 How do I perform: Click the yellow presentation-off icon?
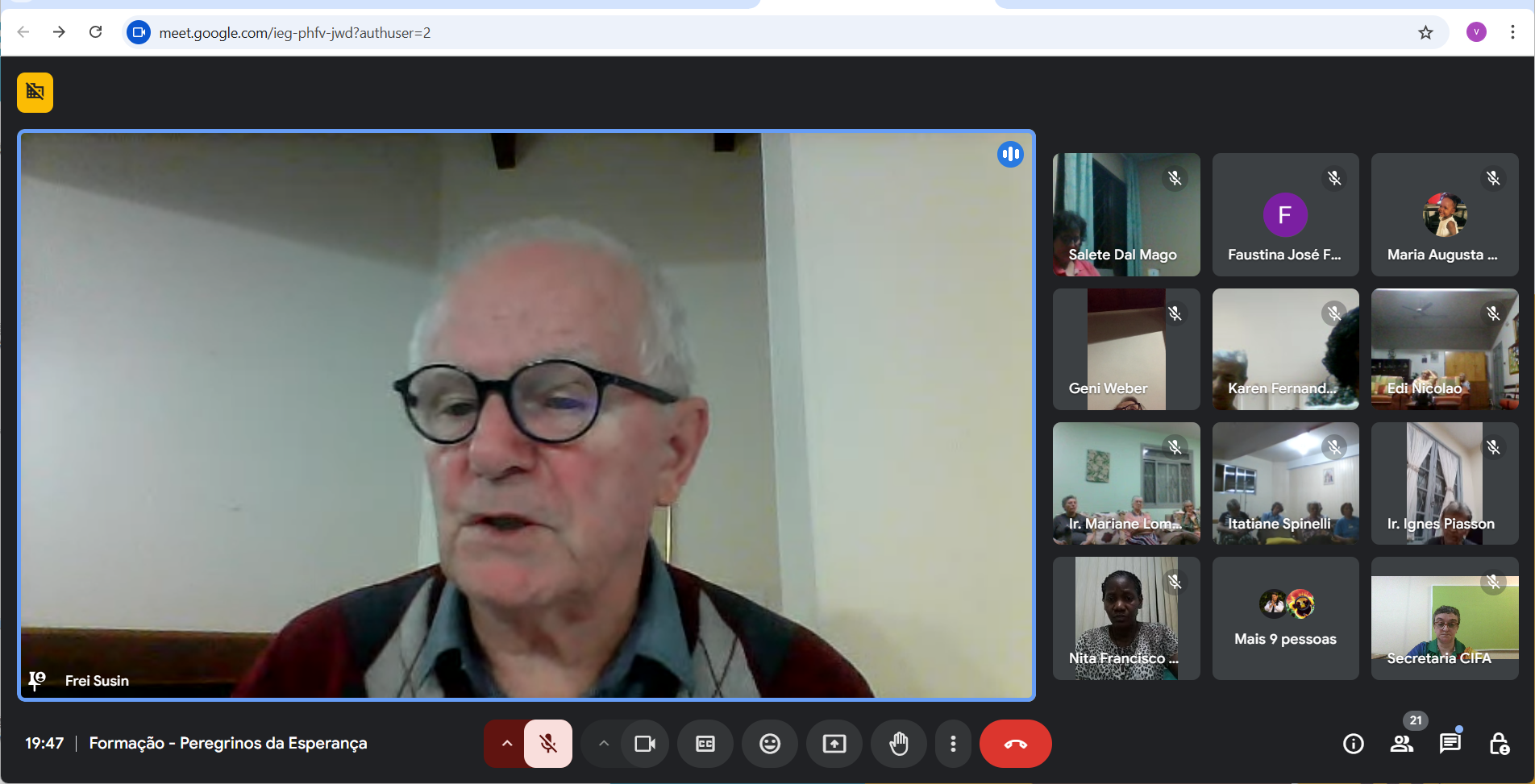[x=35, y=93]
